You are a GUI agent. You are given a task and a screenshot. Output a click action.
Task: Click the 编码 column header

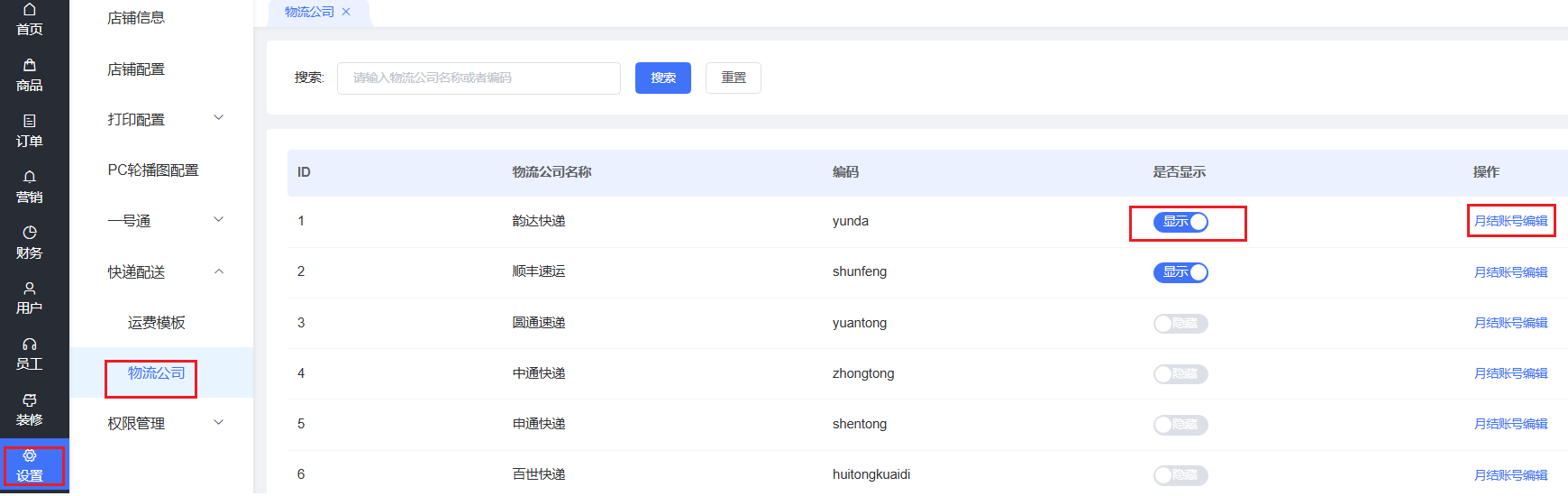pyautogui.click(x=845, y=172)
